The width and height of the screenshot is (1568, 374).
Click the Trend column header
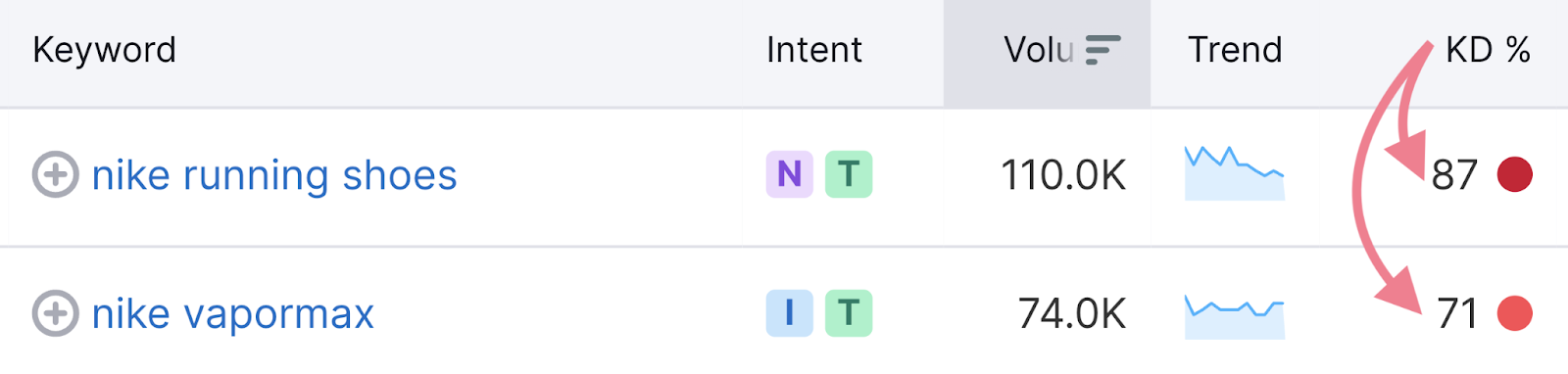1235,50
